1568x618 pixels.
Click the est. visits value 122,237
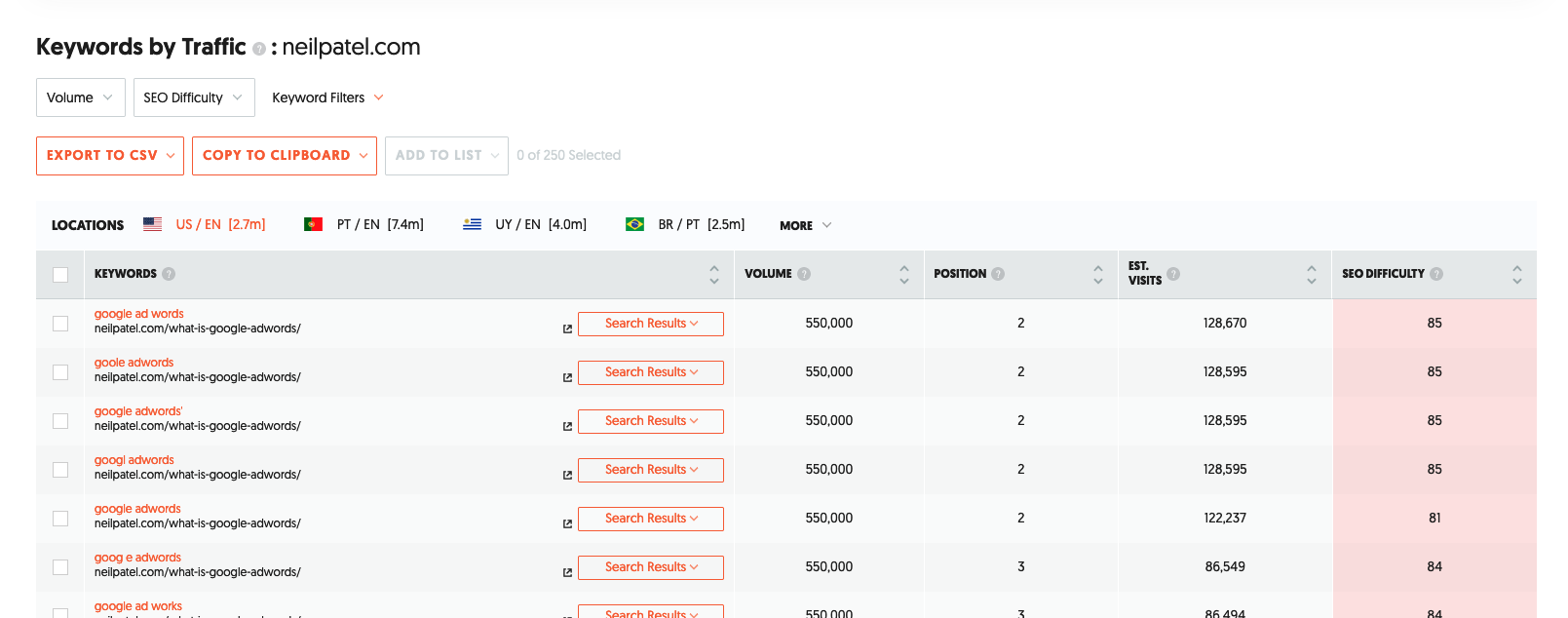pyautogui.click(x=1225, y=518)
